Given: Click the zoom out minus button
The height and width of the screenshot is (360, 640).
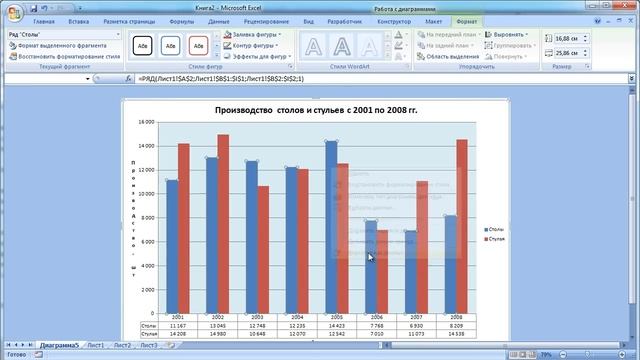Looking at the screenshot, I should [564, 355].
